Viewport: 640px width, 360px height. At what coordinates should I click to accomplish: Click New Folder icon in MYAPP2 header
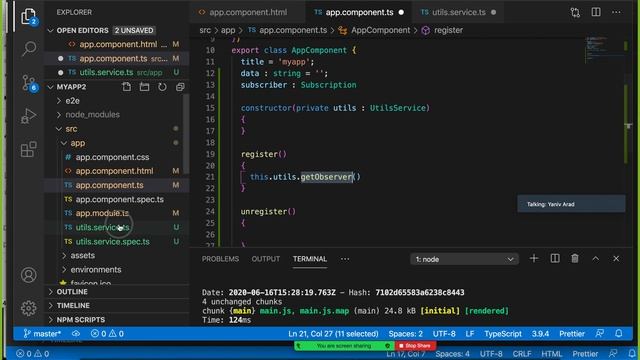[x=144, y=87]
